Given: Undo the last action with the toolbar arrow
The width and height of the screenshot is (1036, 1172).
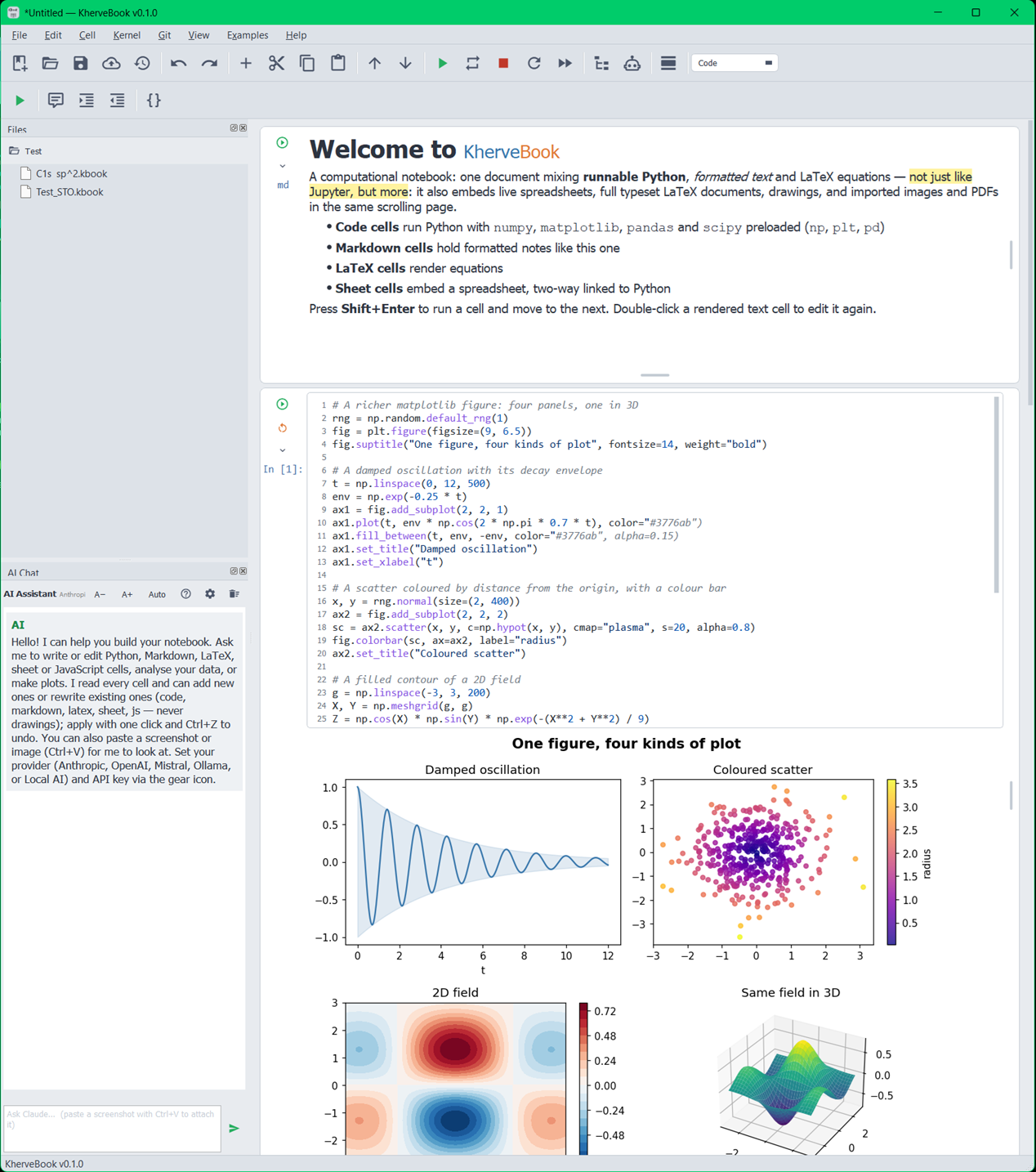Looking at the screenshot, I should point(178,63).
